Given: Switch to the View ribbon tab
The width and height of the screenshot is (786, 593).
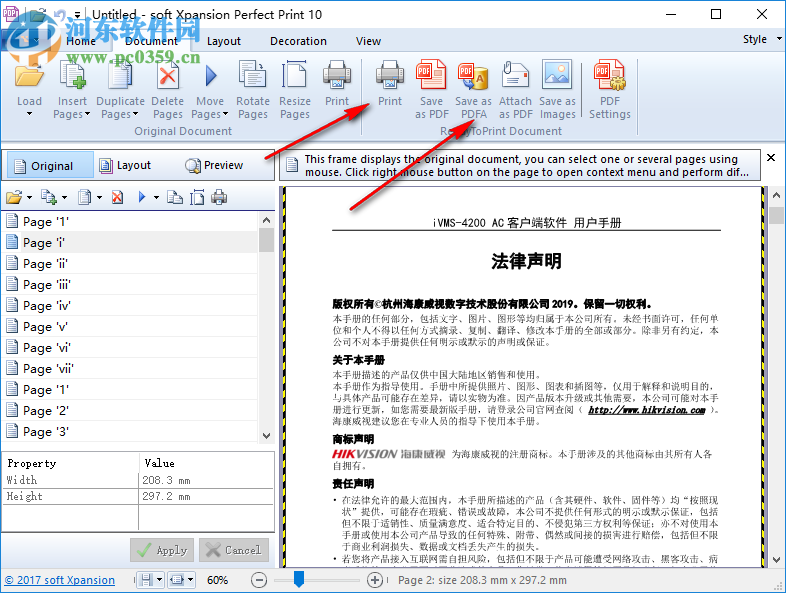Looking at the screenshot, I should [x=368, y=41].
